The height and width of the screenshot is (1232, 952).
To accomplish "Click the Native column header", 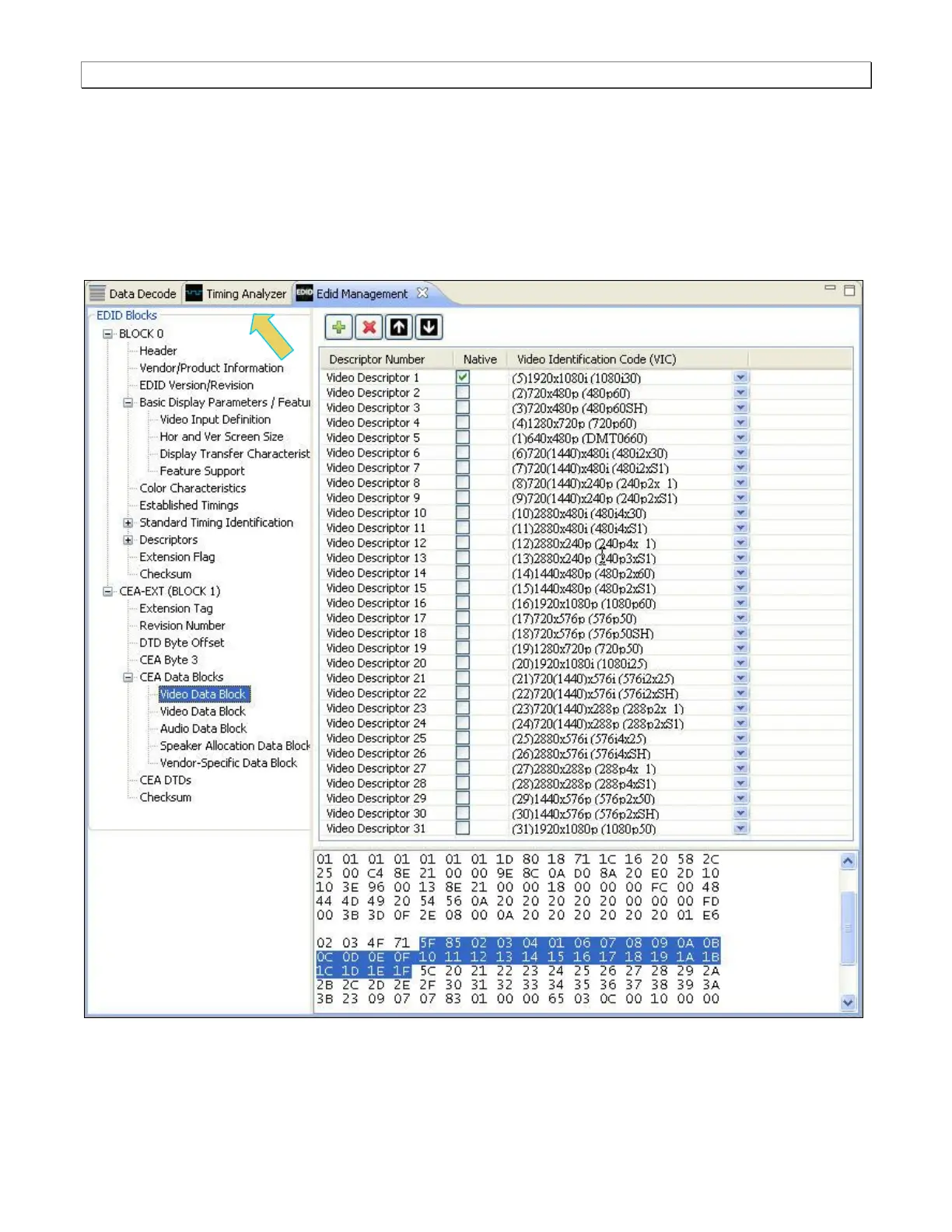I will click(480, 359).
